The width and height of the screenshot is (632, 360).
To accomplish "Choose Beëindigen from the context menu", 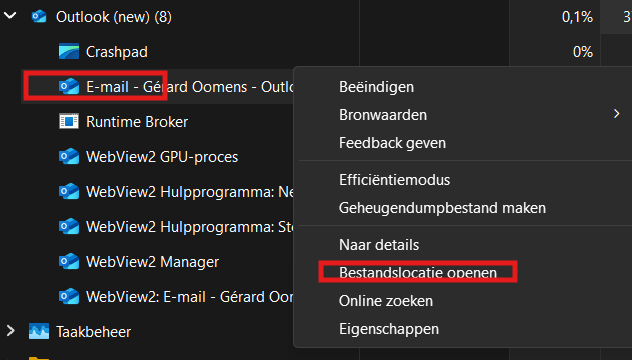I will [376, 87].
